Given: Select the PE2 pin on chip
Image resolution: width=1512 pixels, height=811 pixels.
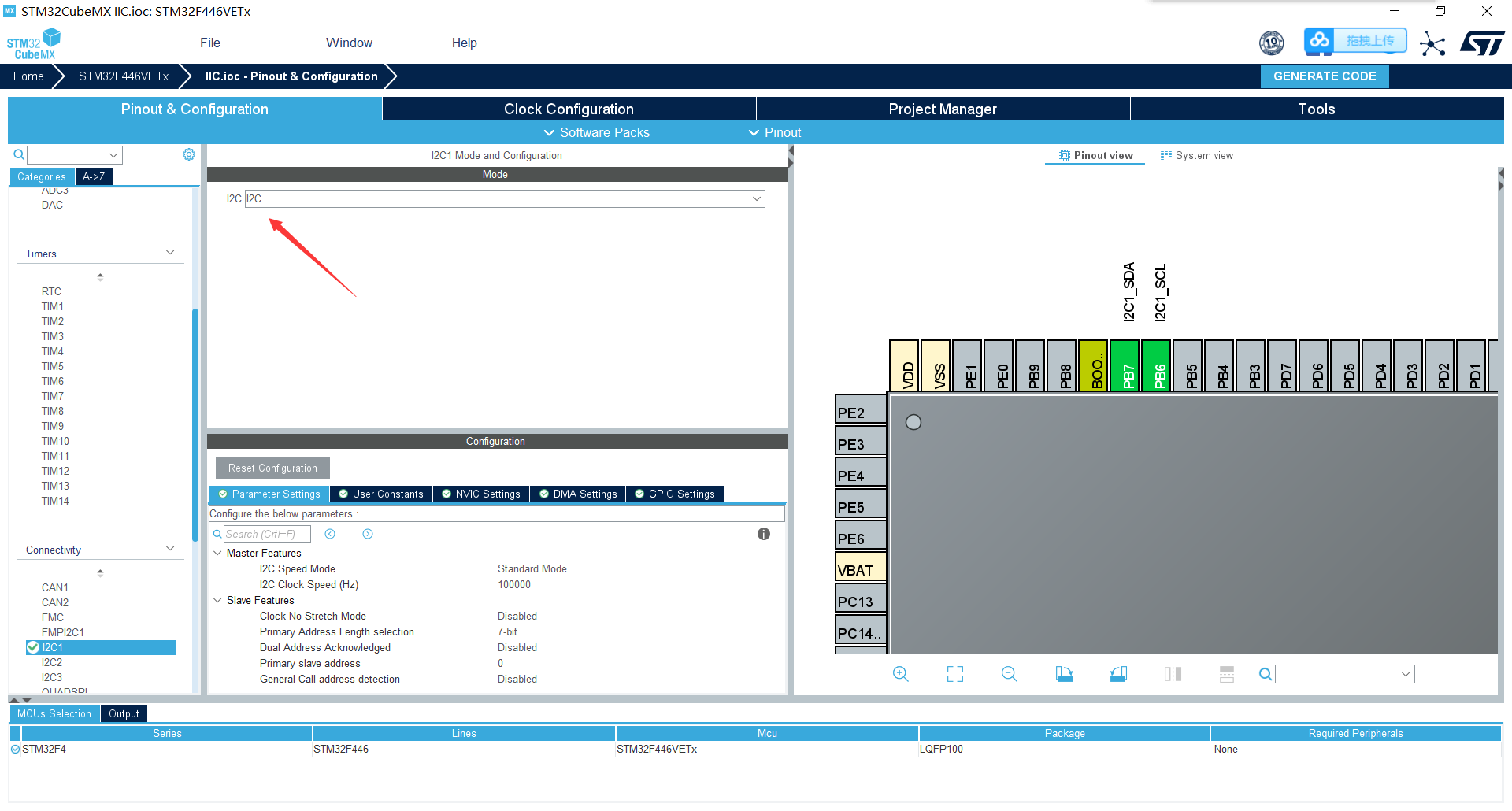Looking at the screenshot, I should click(x=861, y=409).
